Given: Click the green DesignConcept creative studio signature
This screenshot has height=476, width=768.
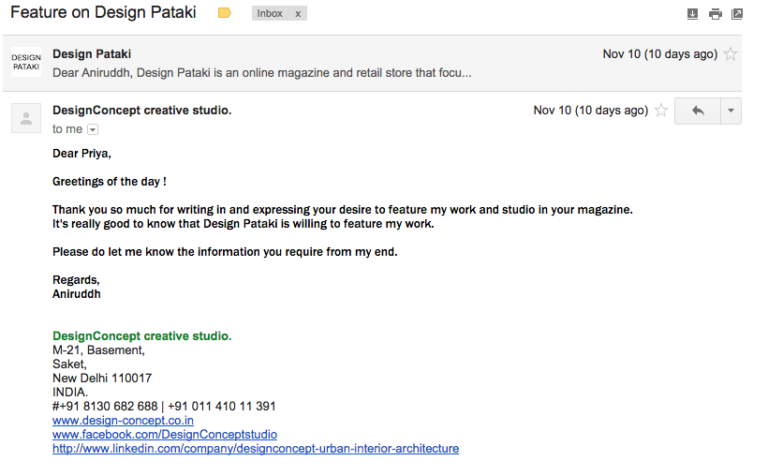Looking at the screenshot, I should coord(142,336).
